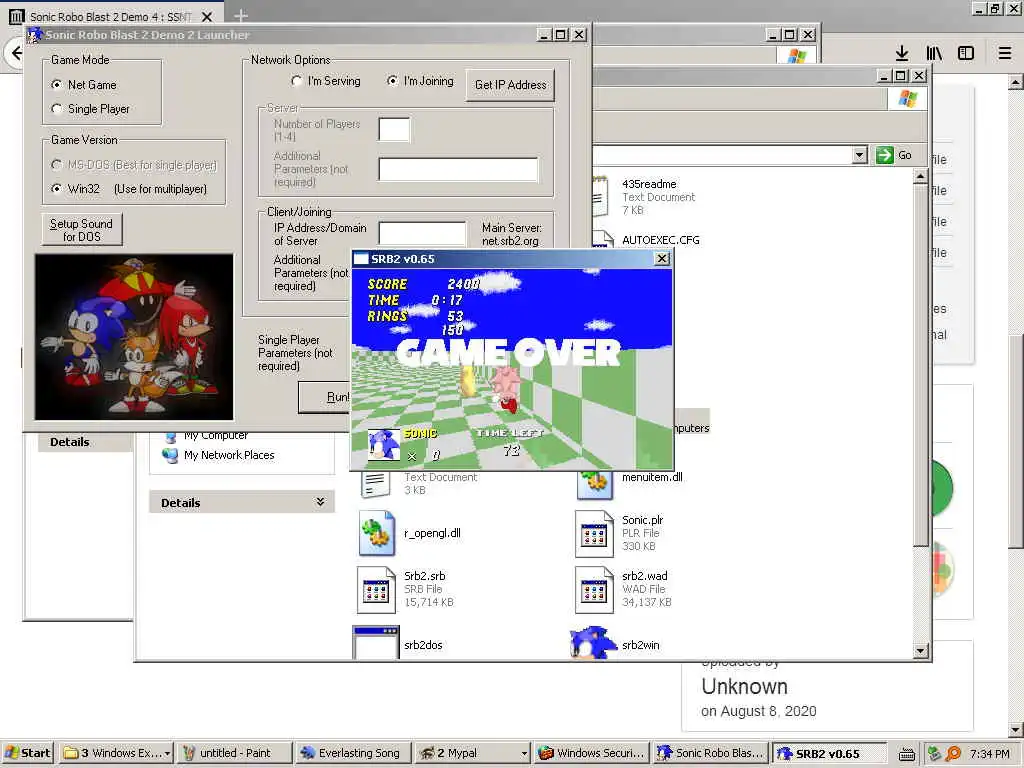Click the keyboard icon in system tray
Image resolution: width=1024 pixels, height=768 pixels.
point(906,754)
